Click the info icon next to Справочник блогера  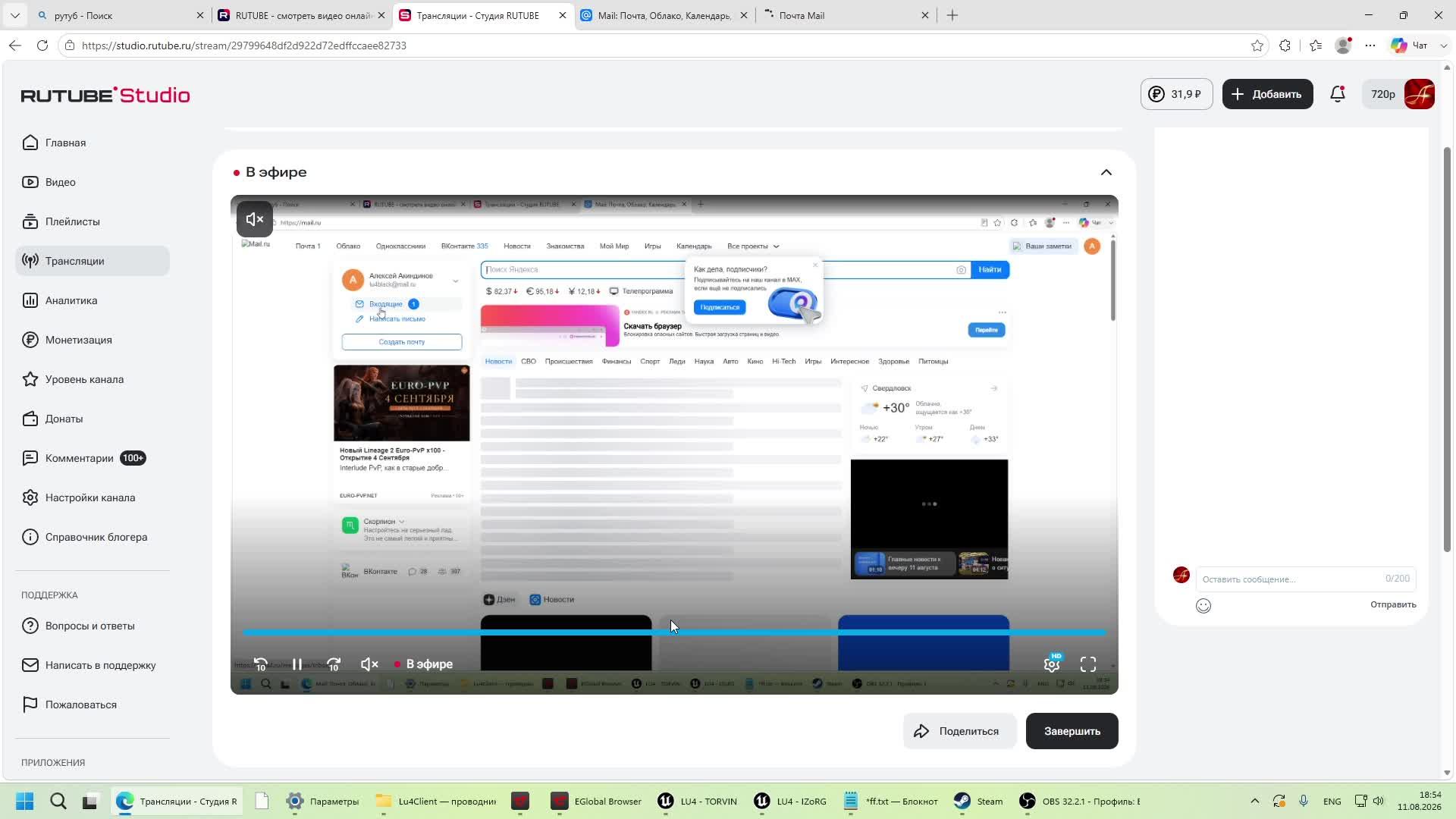pos(30,537)
